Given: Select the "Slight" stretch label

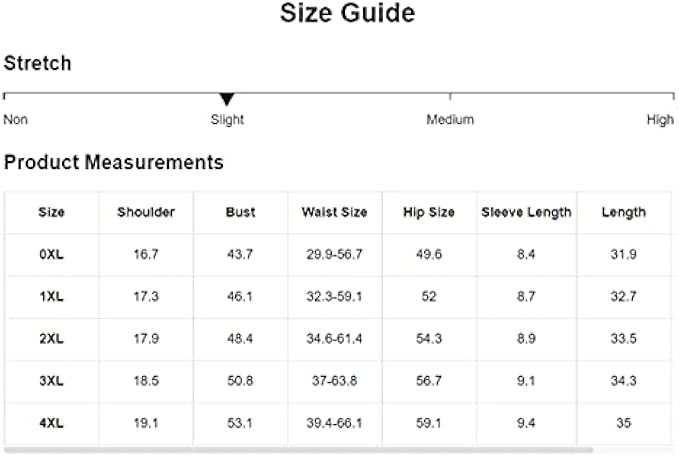Looking at the screenshot, I should pos(227,120).
